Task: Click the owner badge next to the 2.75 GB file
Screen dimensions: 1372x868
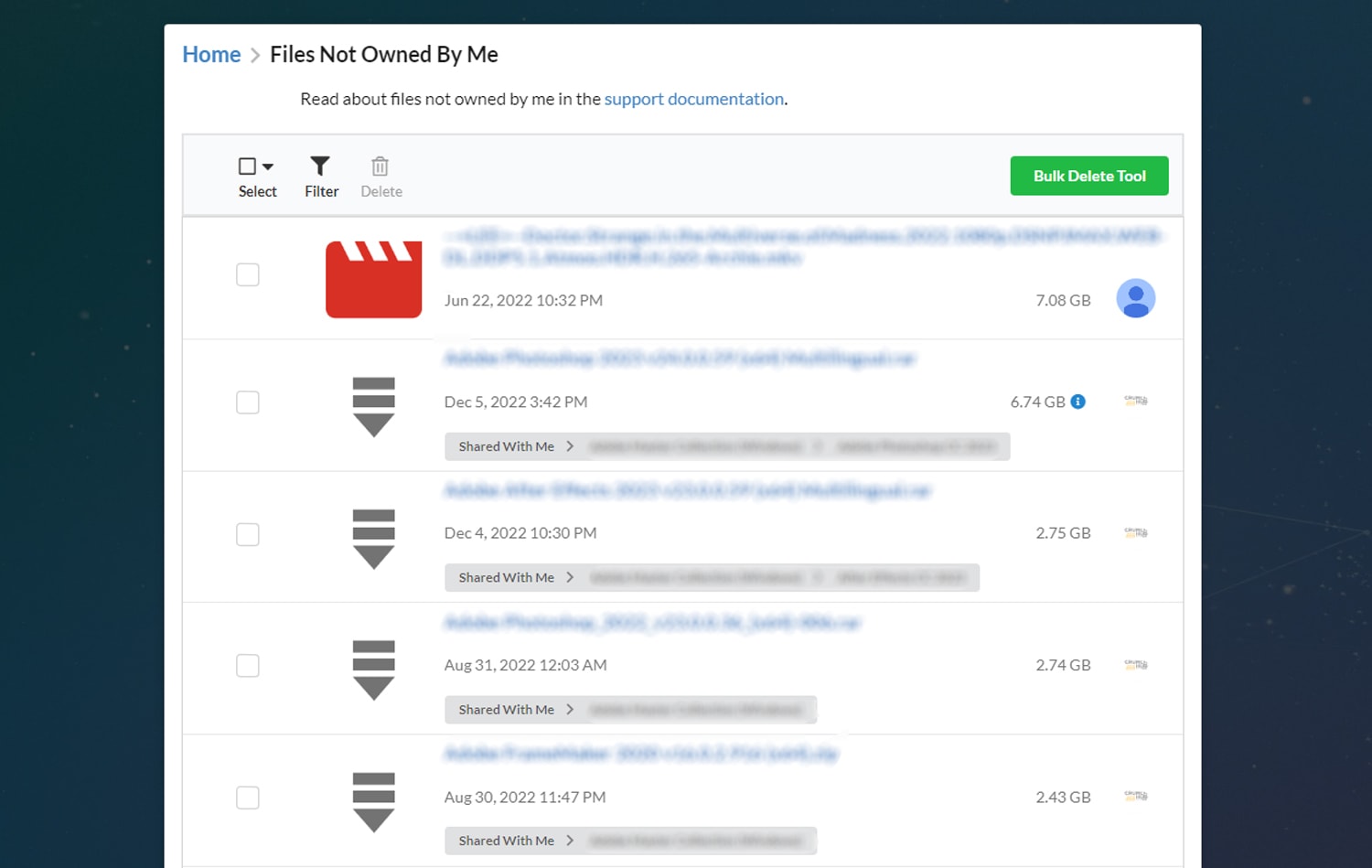Action: 1135,532
